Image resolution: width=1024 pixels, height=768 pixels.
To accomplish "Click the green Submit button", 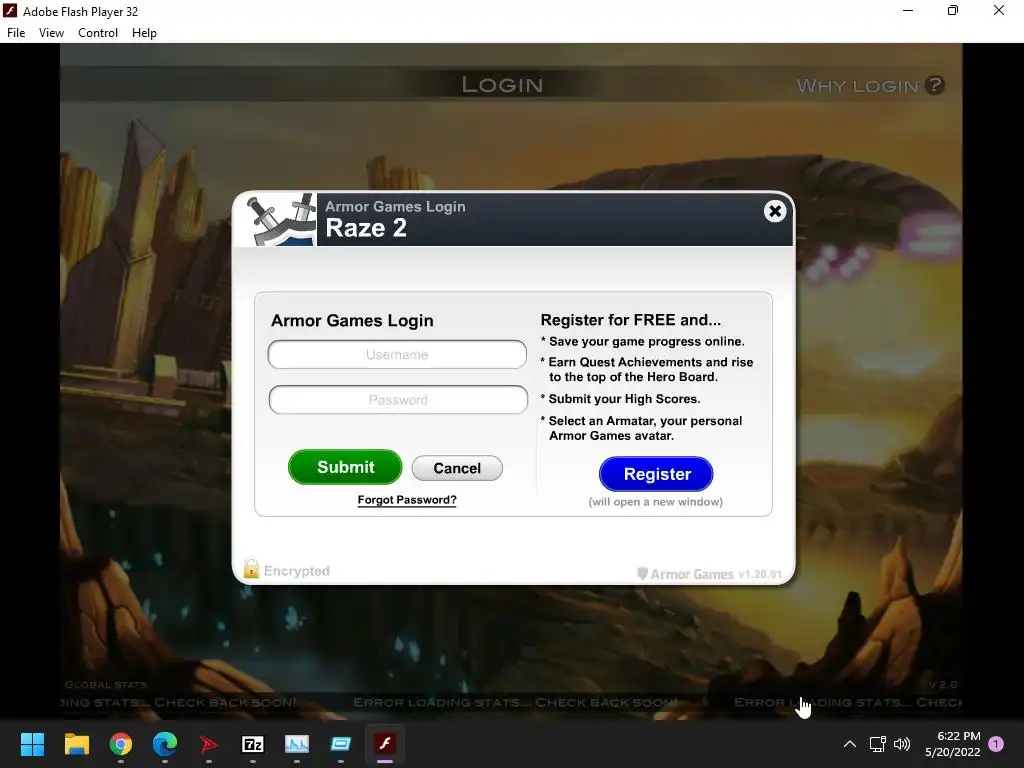I will (x=345, y=467).
